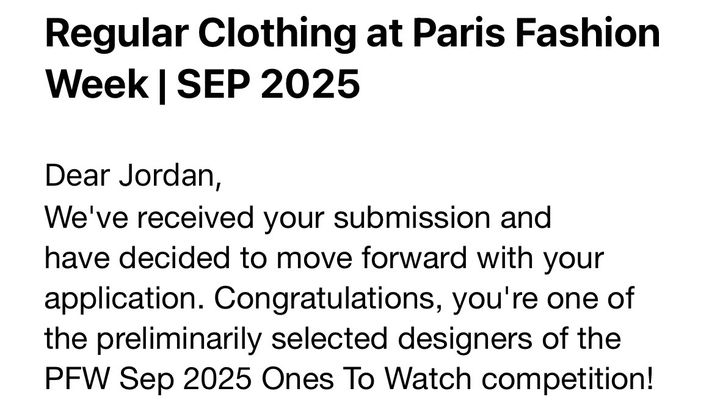
Task: Click "SEP 2025" in the heading
Action: click(268, 84)
